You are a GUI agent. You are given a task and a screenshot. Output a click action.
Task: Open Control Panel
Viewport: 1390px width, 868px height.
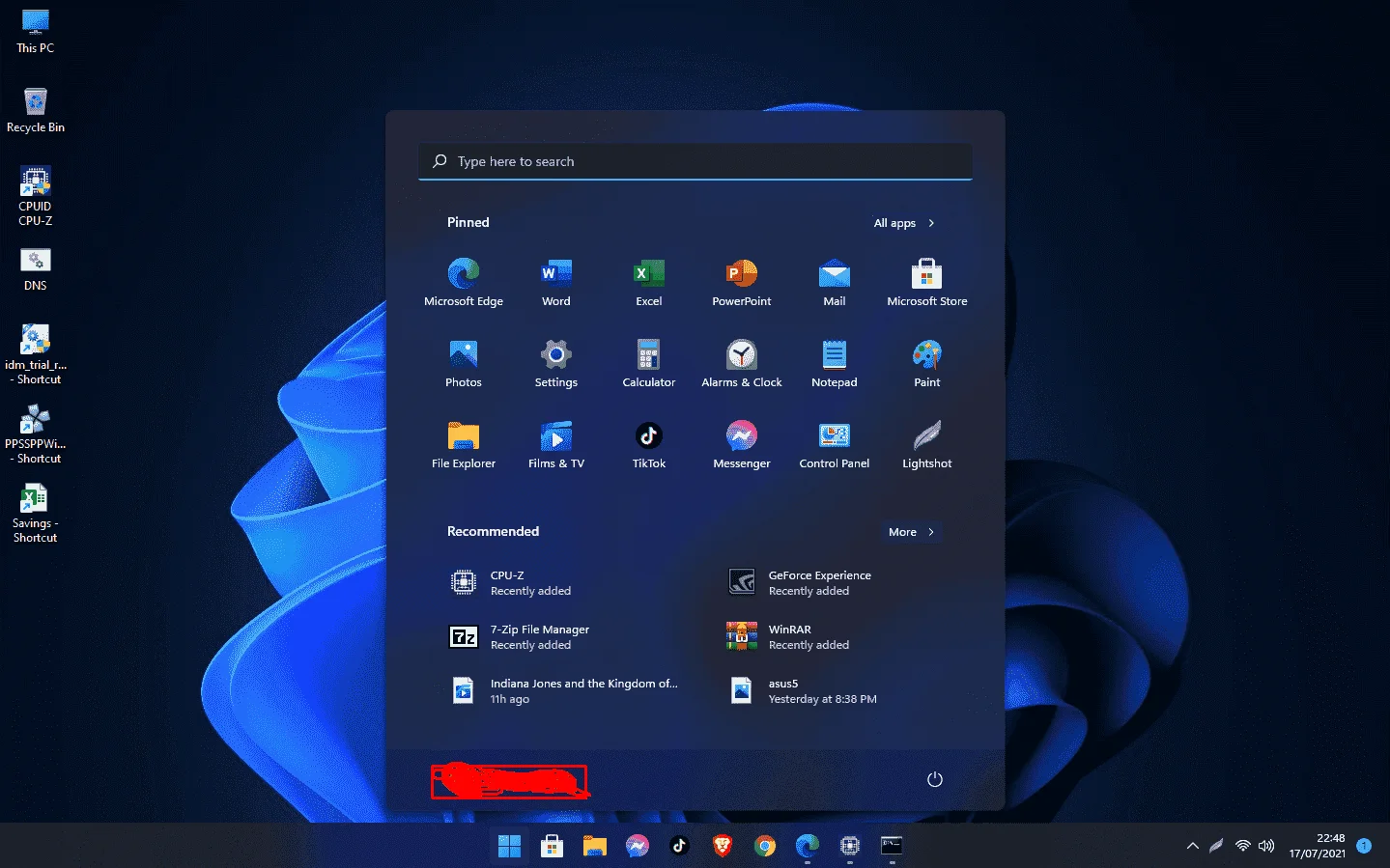(835, 444)
